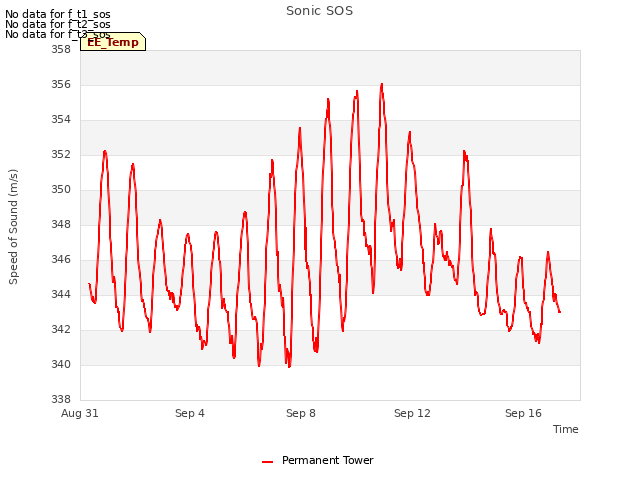Viewport: 640px width, 480px height.
Task: Click the 'Sep 12' x-axis tick label
Action: coord(412,413)
